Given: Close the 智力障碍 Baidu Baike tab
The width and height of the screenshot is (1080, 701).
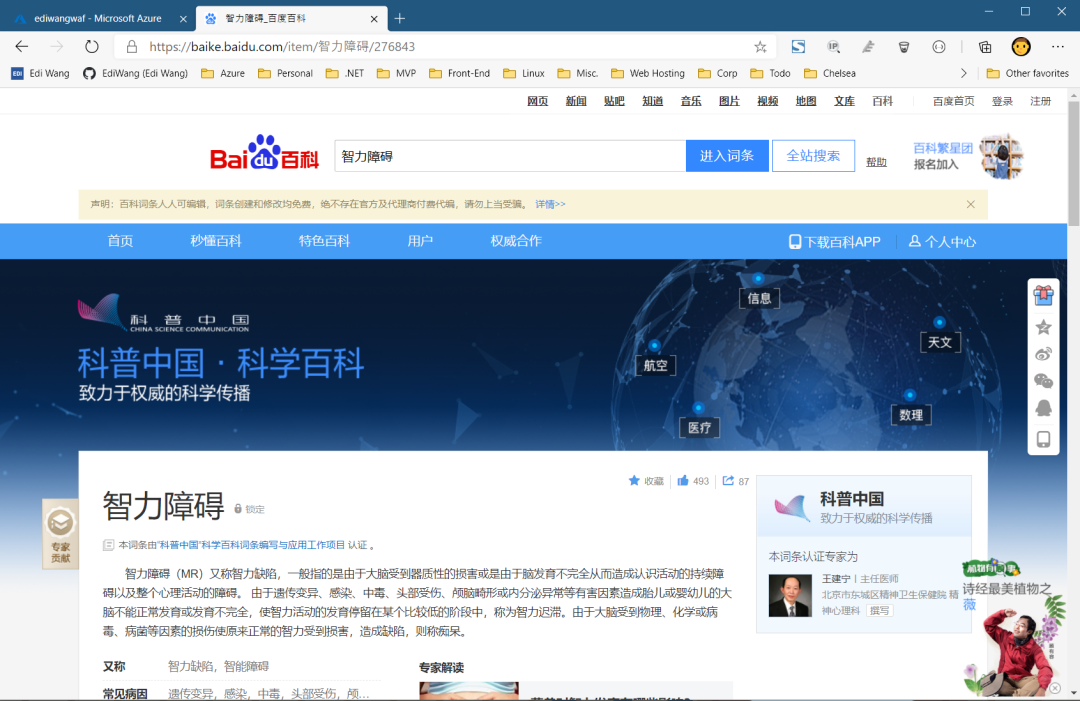Looking at the screenshot, I should click(374, 19).
